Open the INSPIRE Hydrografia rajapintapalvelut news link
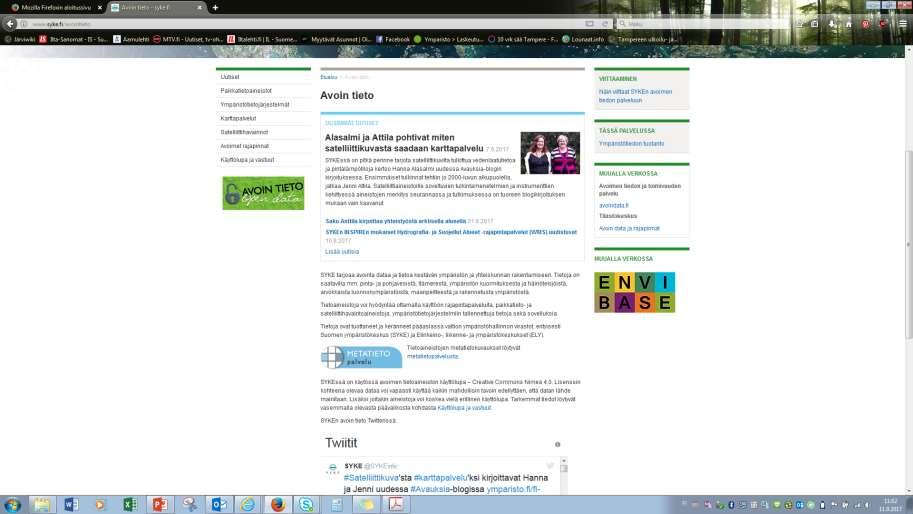 click(451, 232)
